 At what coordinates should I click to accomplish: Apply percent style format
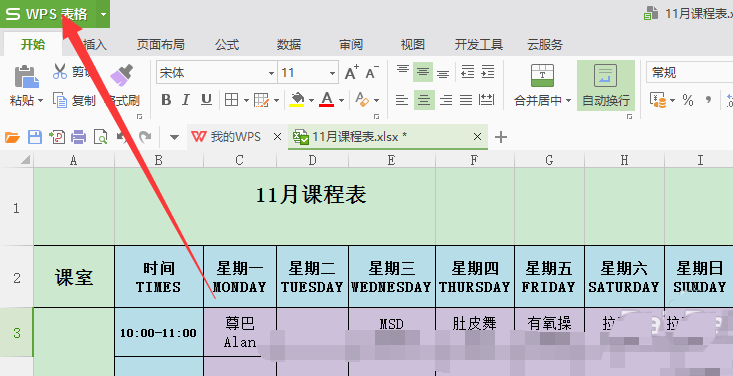(688, 100)
